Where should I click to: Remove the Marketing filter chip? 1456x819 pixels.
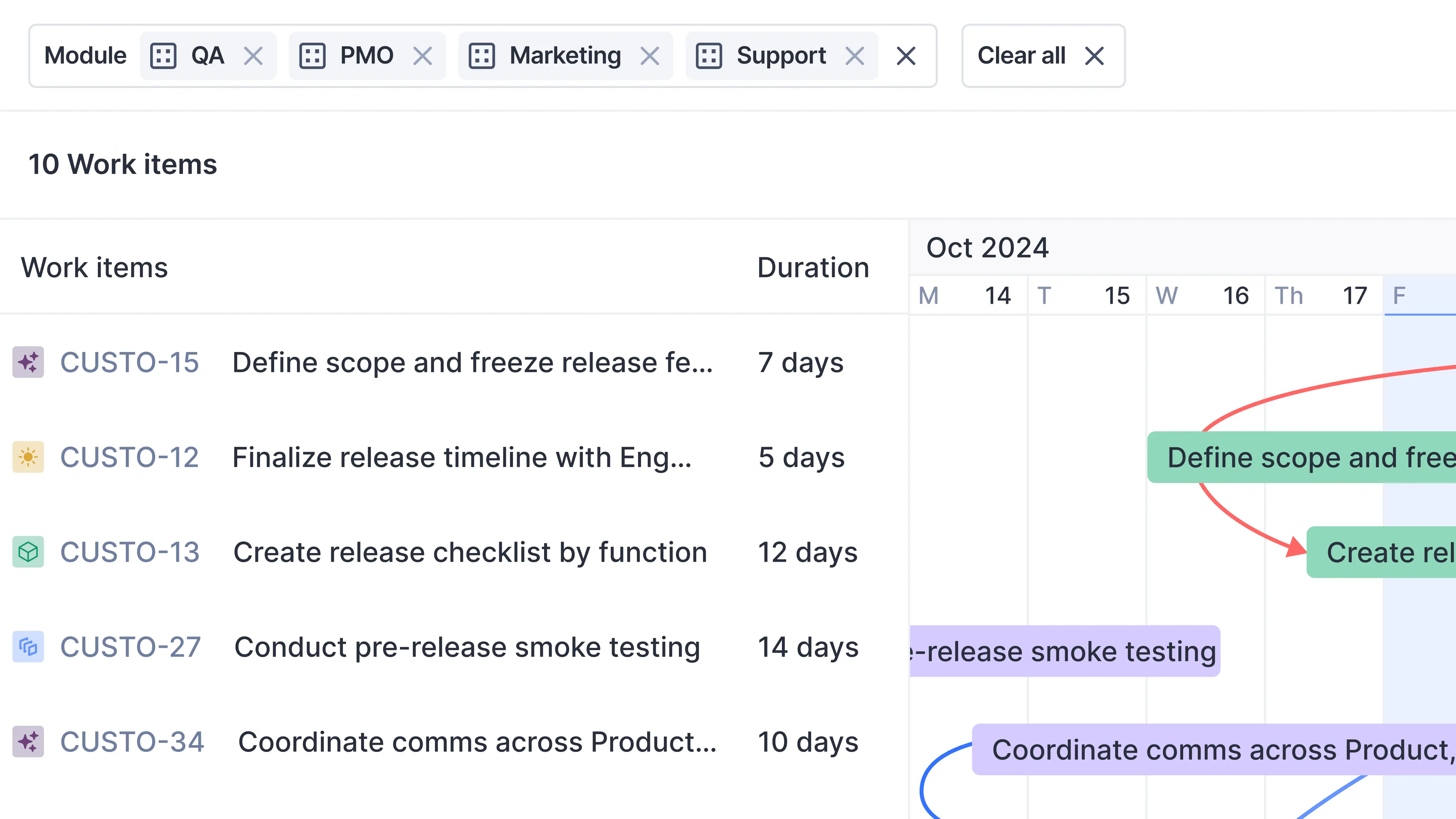tap(650, 55)
